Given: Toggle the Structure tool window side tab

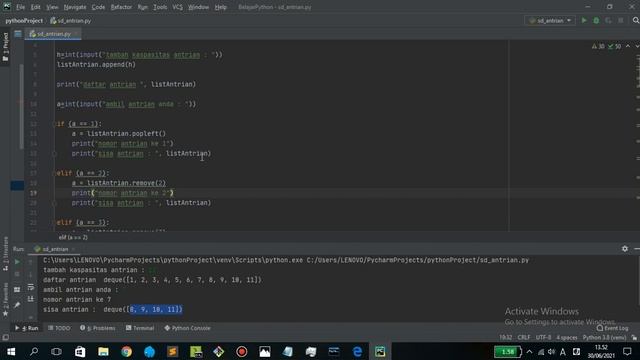Looking at the screenshot, I should [5, 253].
